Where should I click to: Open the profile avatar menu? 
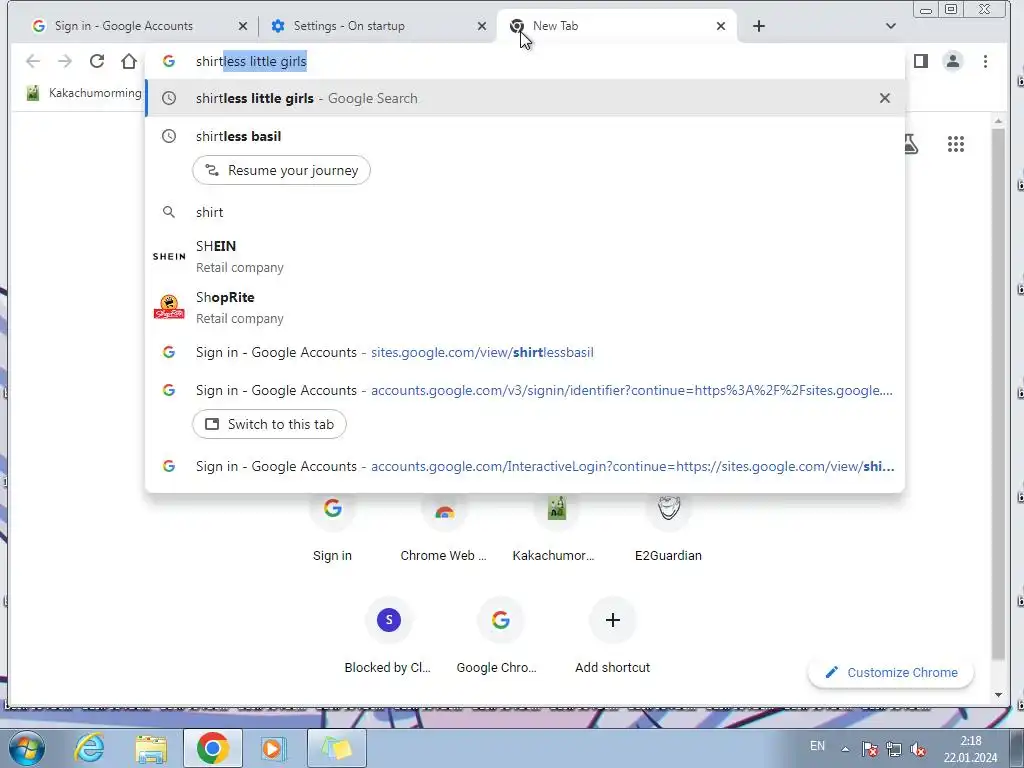[x=953, y=61]
